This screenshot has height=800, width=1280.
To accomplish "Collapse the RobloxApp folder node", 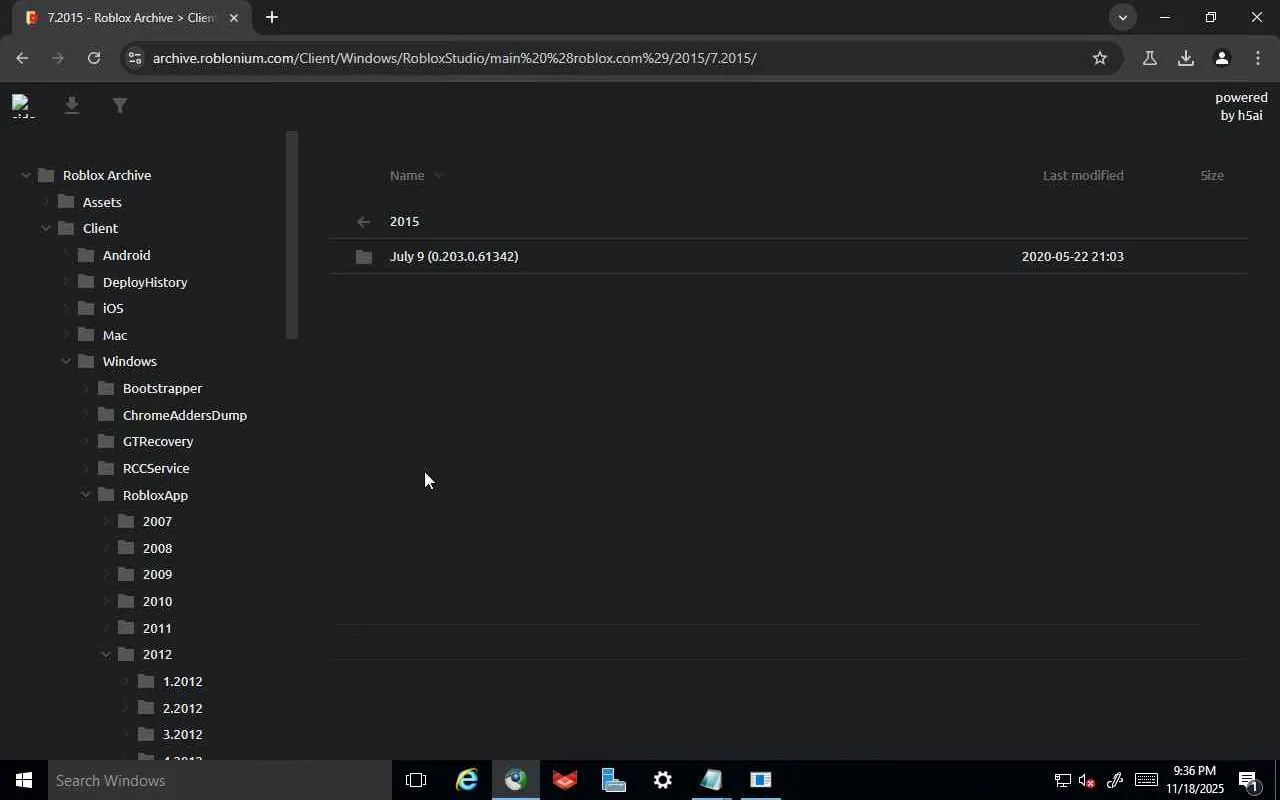I will (85, 495).
